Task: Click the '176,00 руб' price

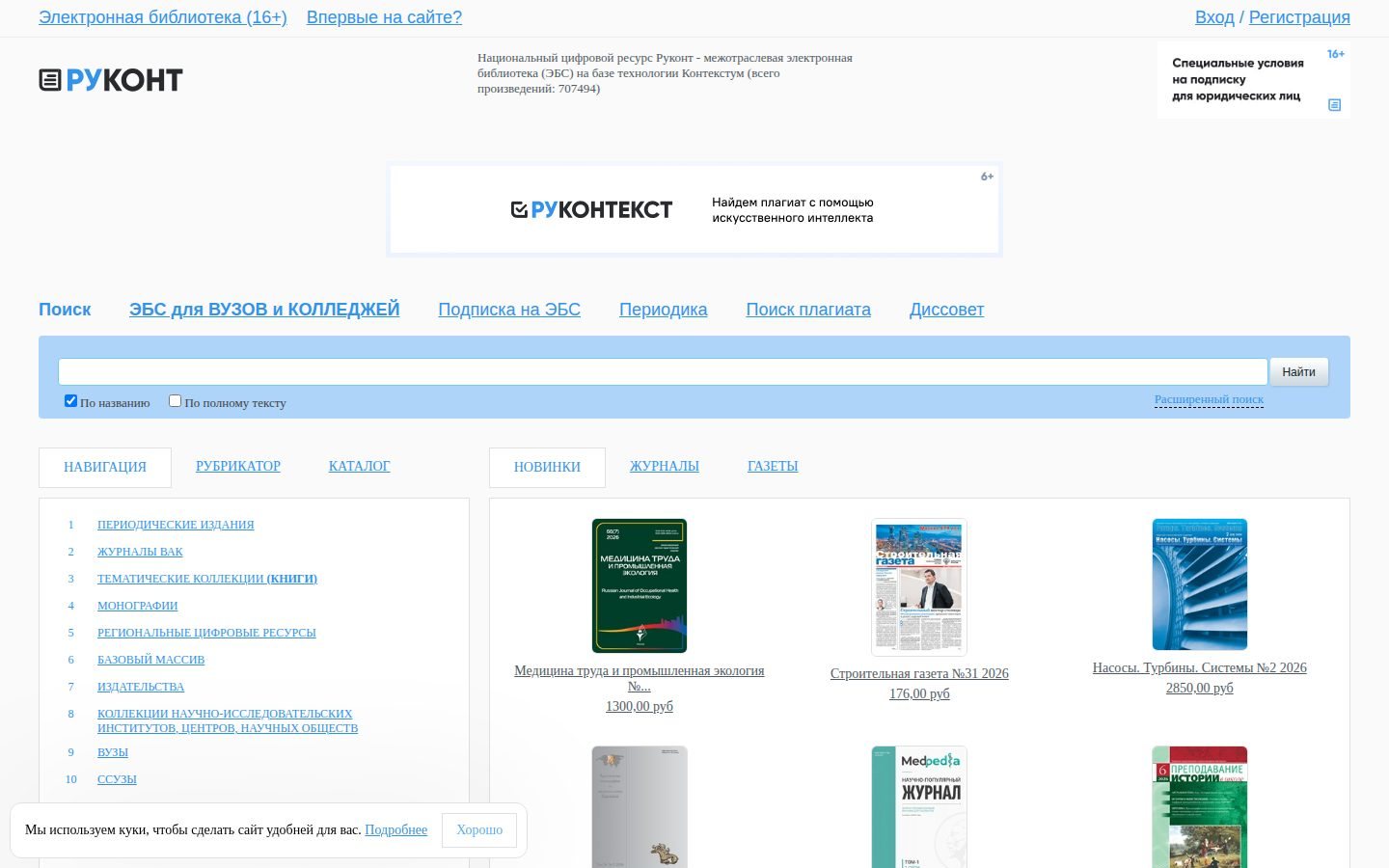Action: (919, 693)
